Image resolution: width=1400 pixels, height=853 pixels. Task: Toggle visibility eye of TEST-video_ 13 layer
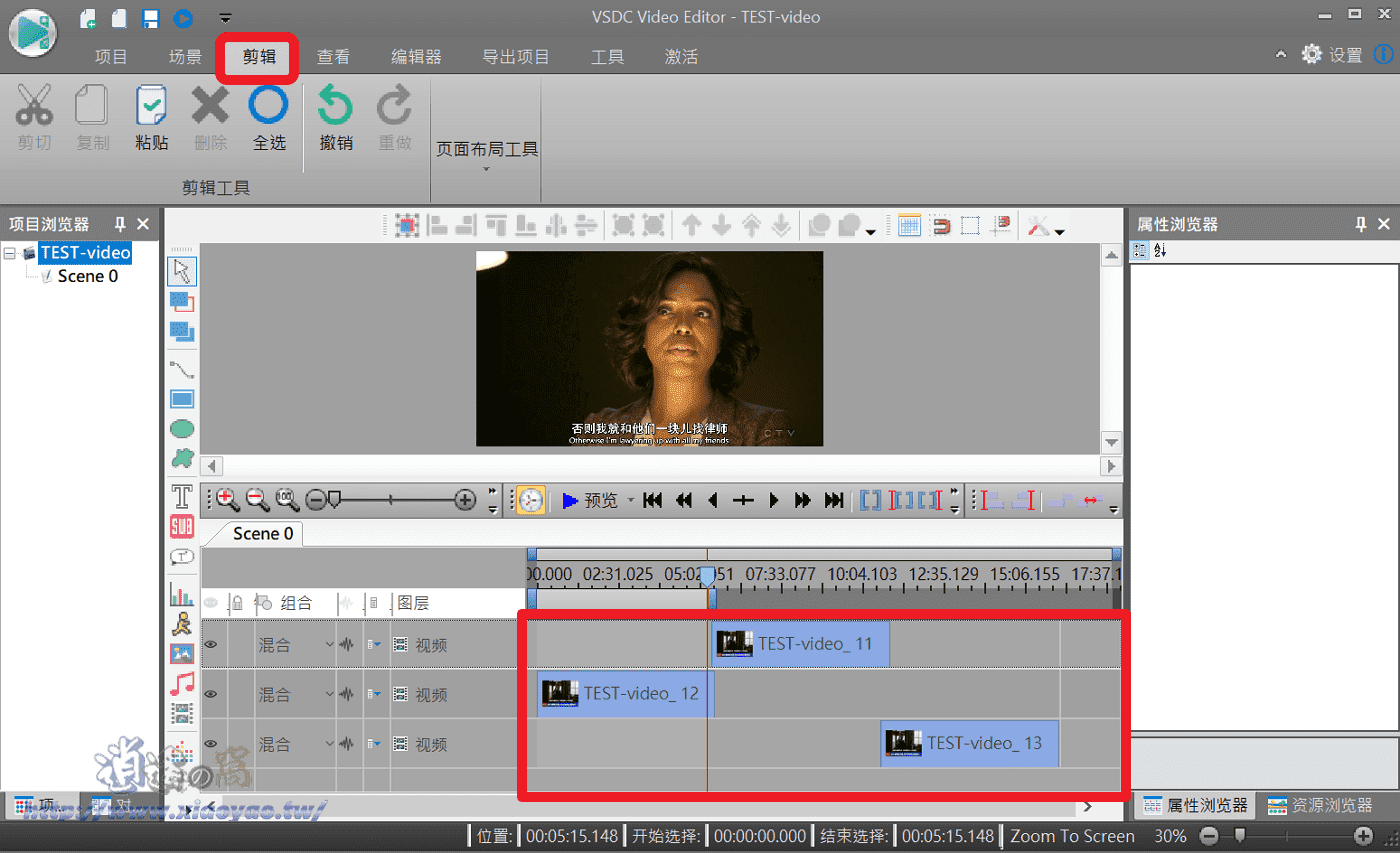(x=211, y=744)
